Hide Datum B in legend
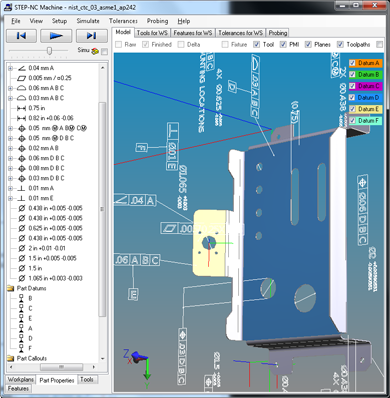 click(352, 75)
